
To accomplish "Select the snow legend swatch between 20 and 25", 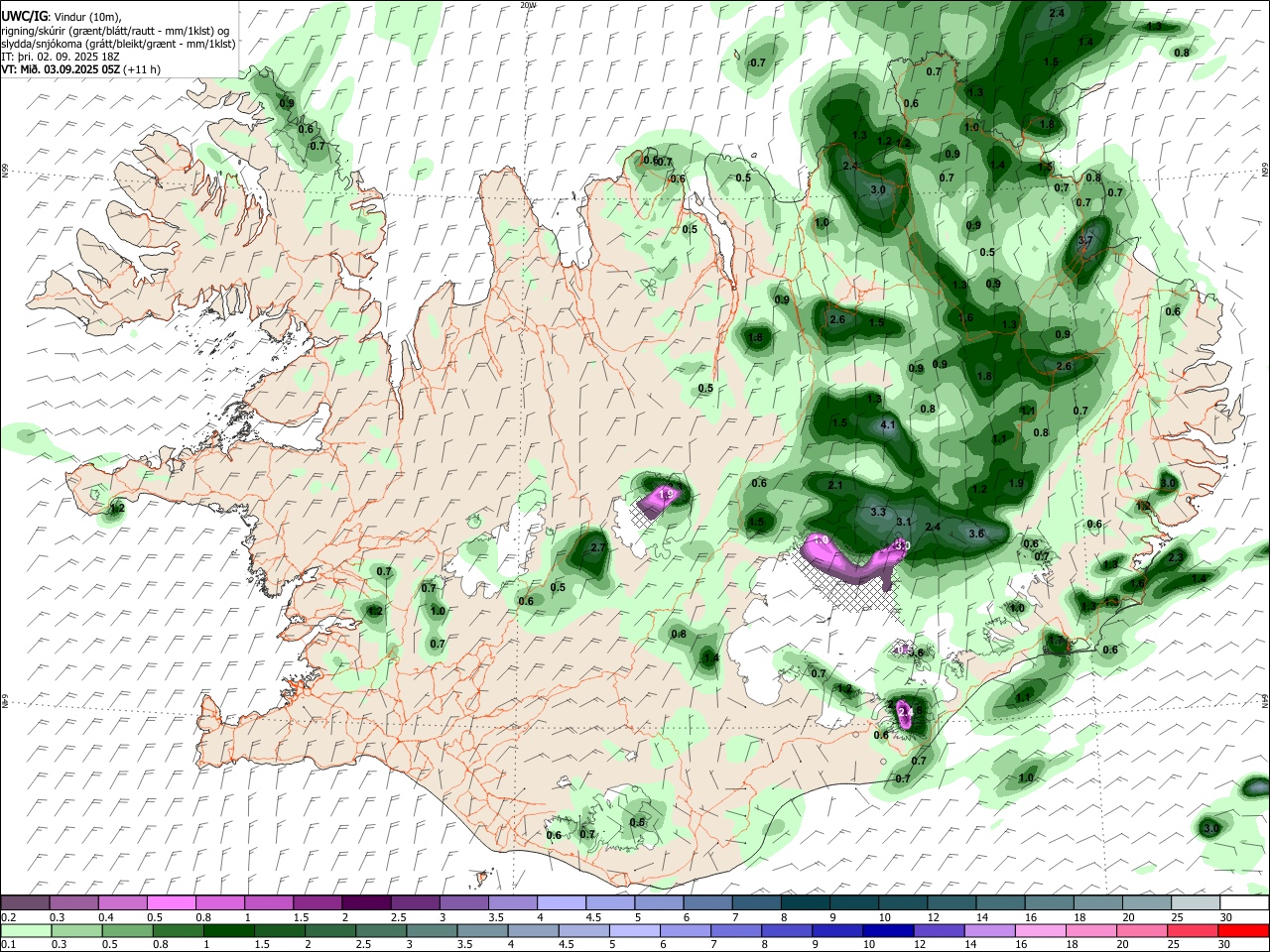I will click(1147, 903).
